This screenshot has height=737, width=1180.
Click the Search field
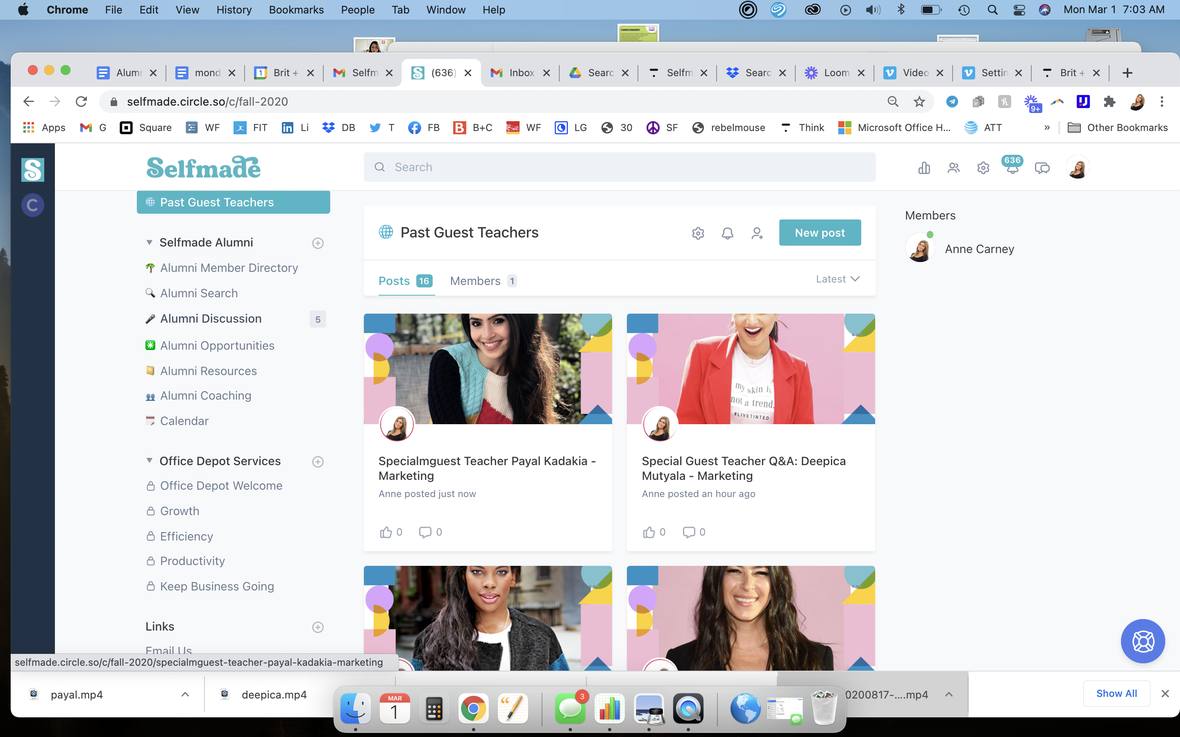[x=619, y=167]
